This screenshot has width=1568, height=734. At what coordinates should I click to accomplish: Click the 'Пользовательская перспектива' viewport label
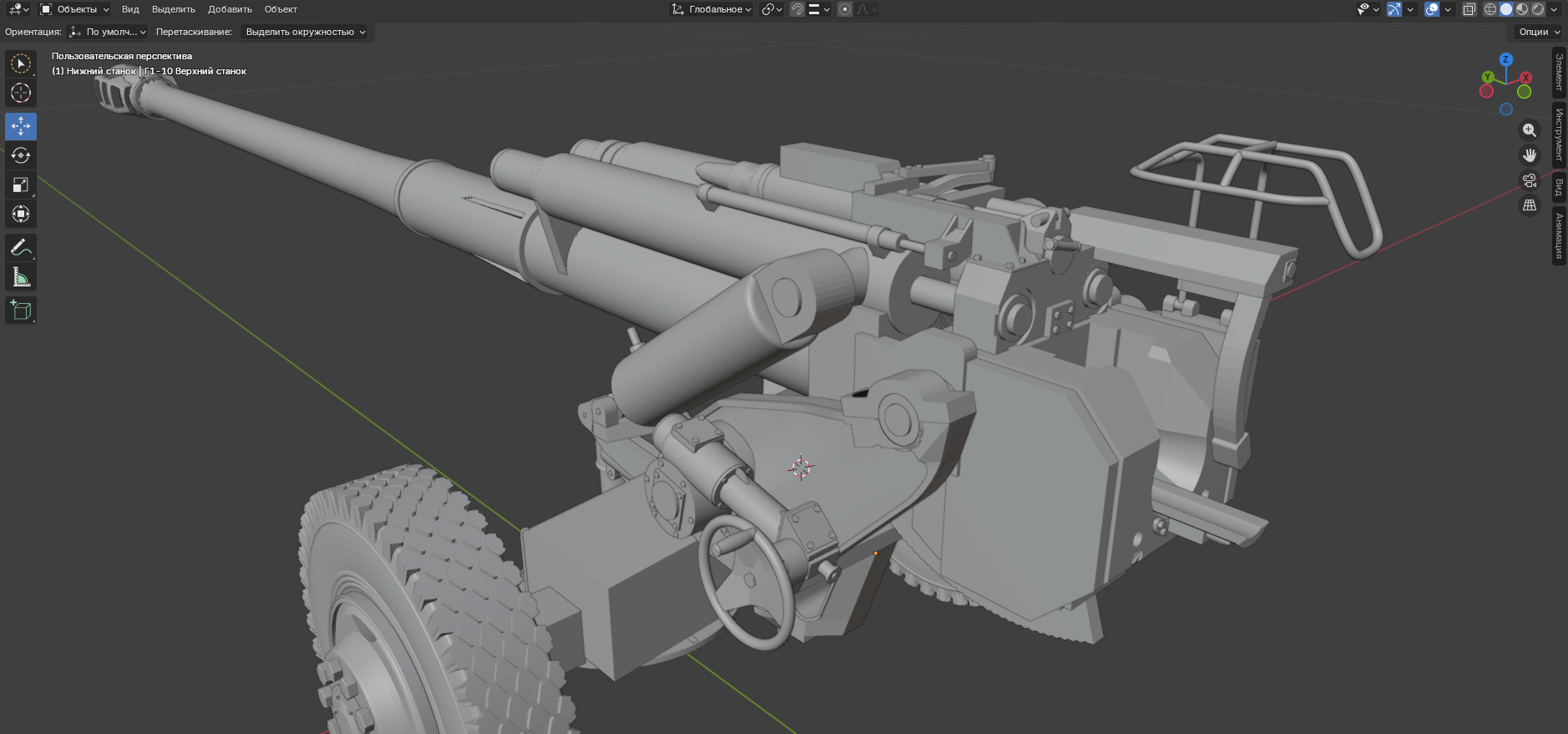pos(122,56)
